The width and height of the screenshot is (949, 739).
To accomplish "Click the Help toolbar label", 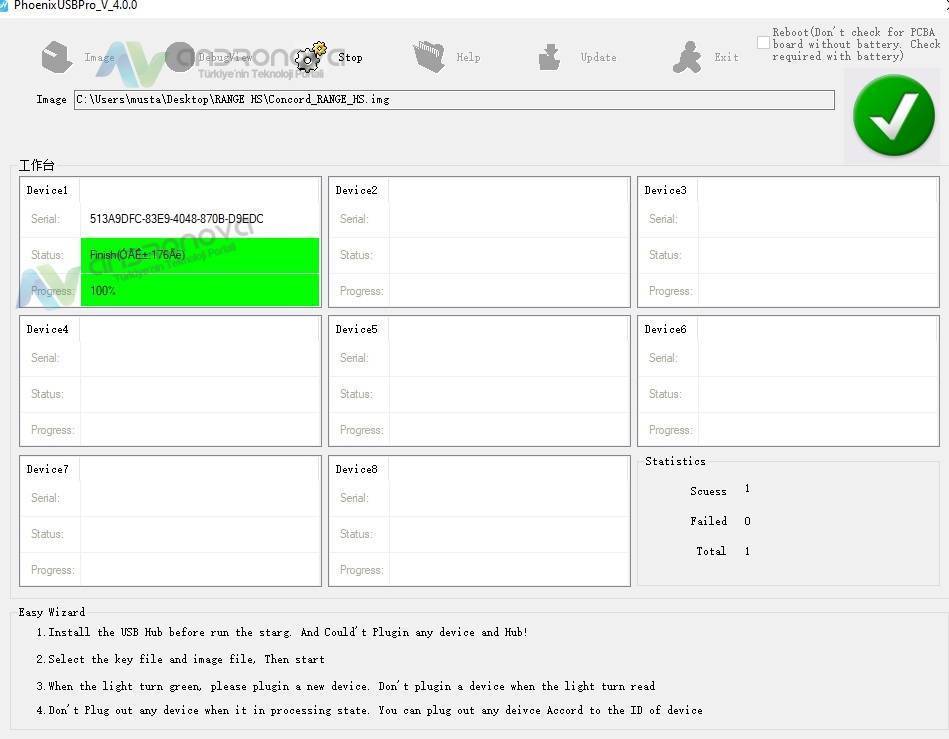I will pos(468,57).
